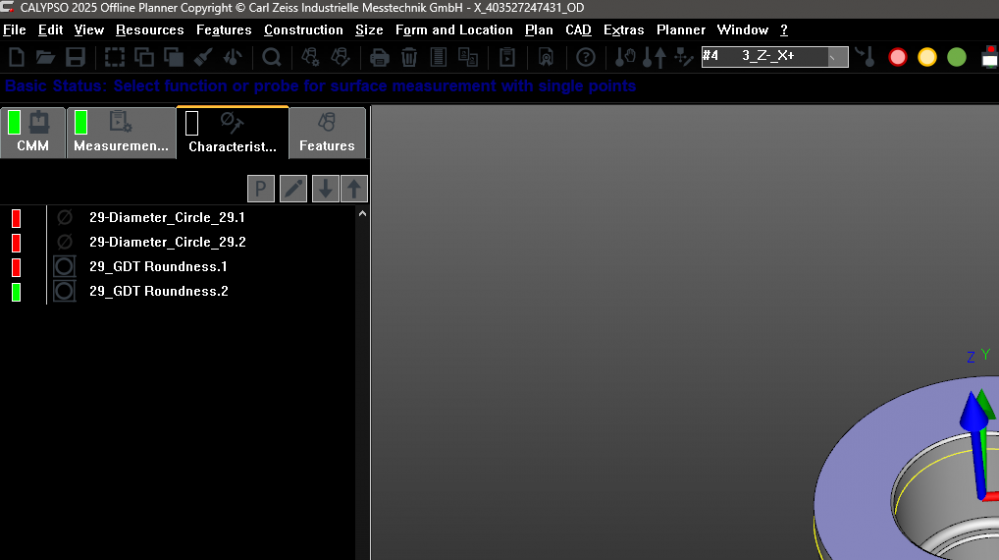The image size is (999, 560).
Task: Select 29-Diameter_Circle_29.2 characteristic
Action: coord(168,242)
